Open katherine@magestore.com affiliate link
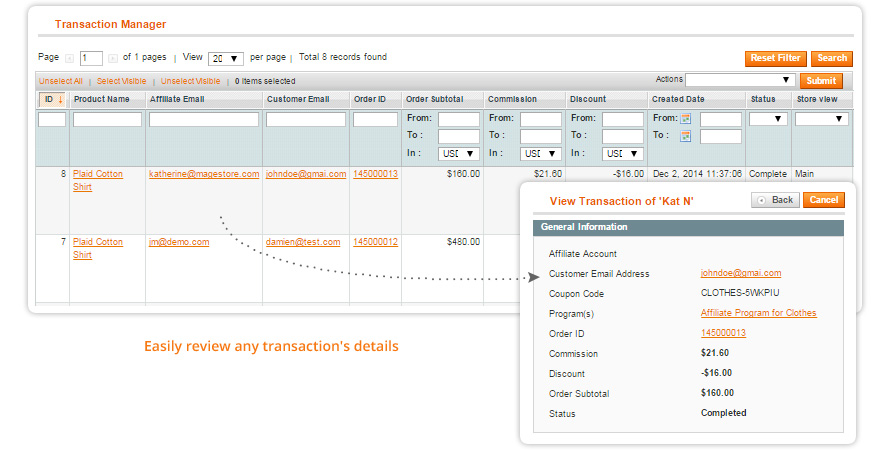890x450 pixels. point(204,174)
